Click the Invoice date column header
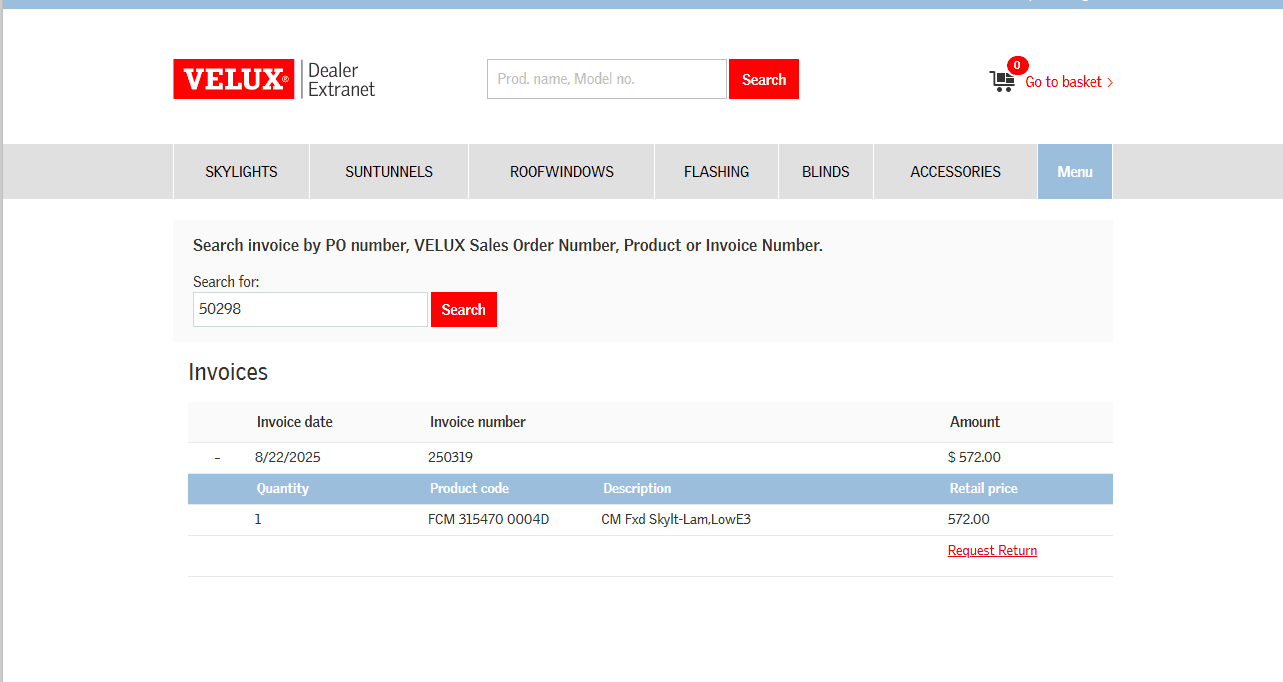Viewport: 1283px width, 682px height. click(x=295, y=422)
